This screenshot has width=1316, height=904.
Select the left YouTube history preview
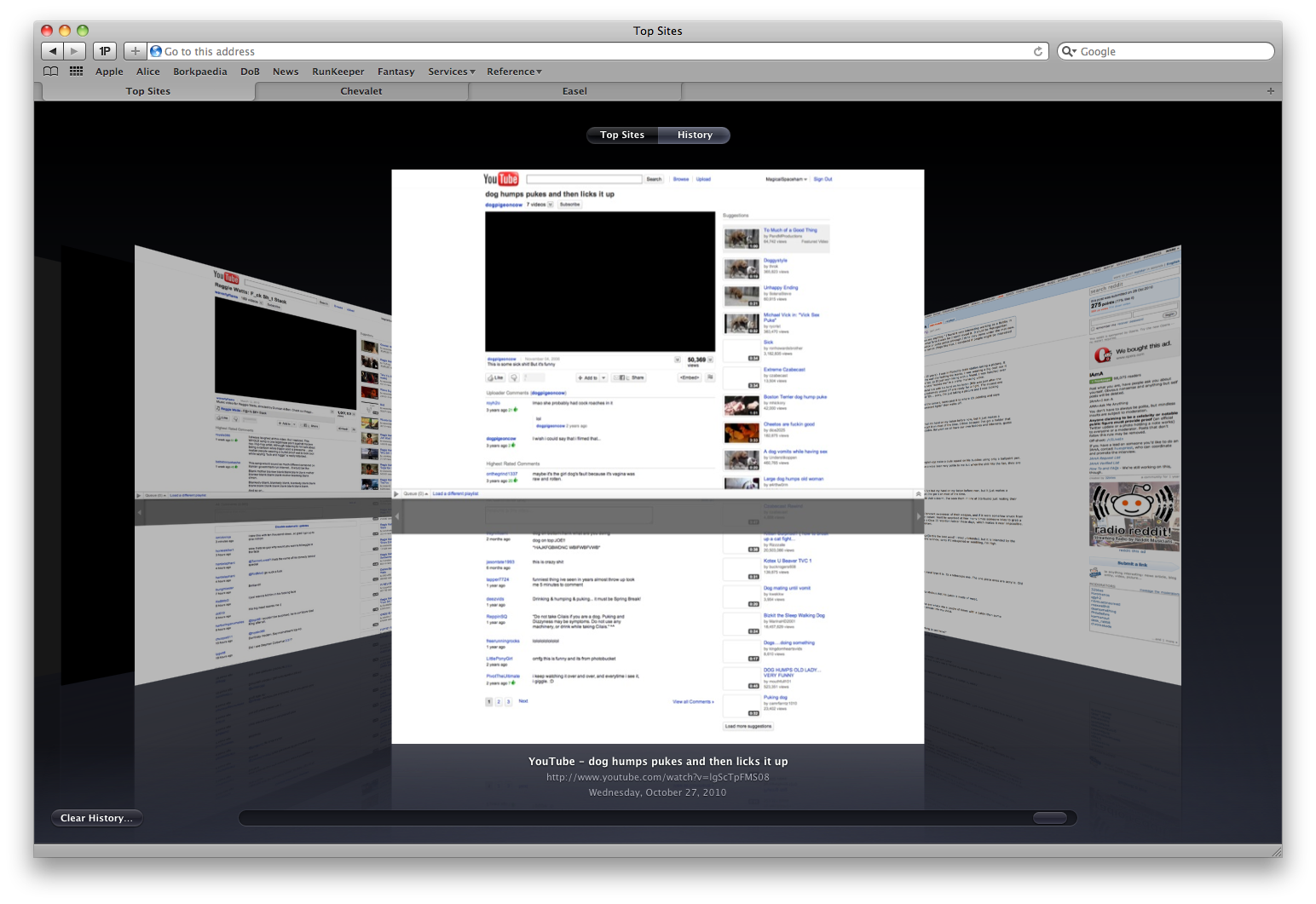point(263,464)
